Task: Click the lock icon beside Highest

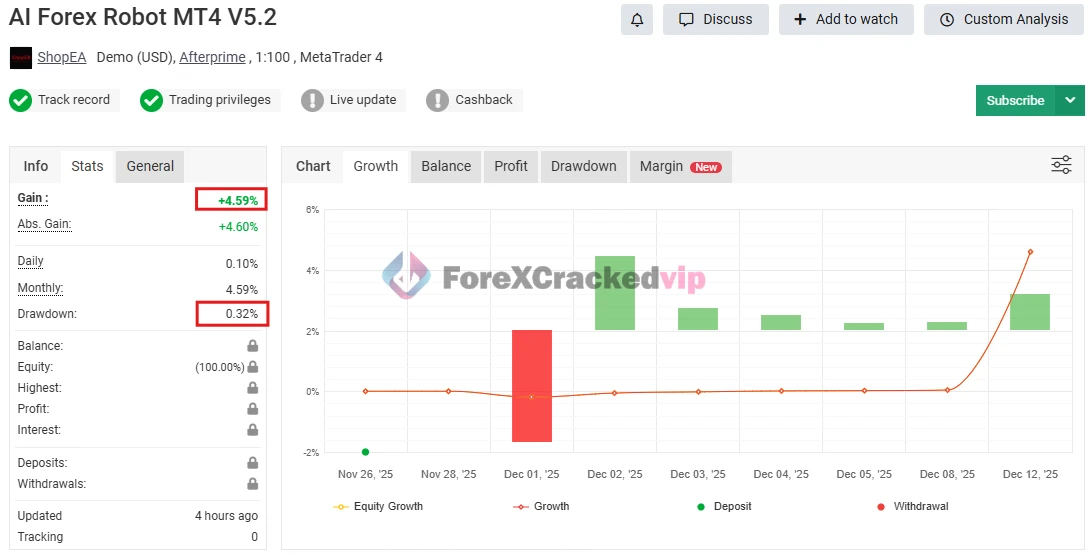Action: (x=253, y=388)
